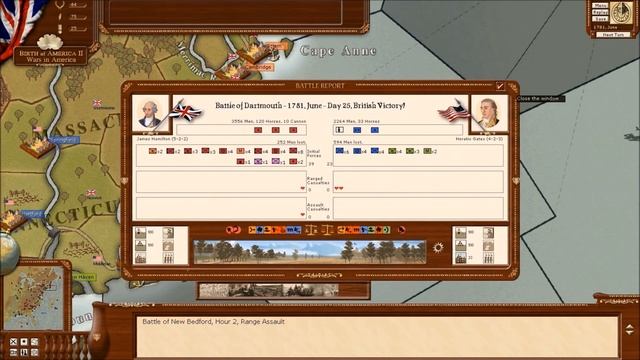
Task: Click the battlefield terrain landscape image
Action: pyautogui.click(x=310, y=252)
